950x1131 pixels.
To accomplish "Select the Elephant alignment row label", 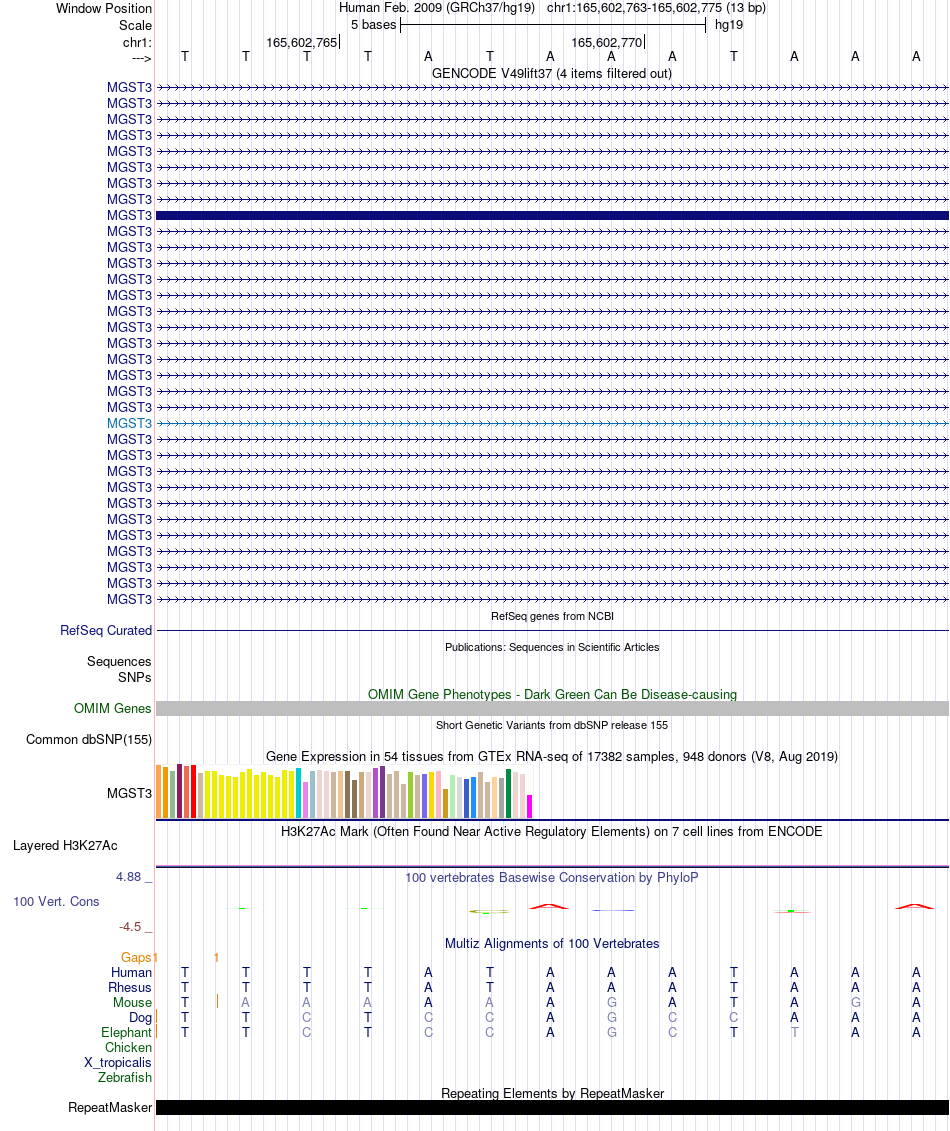I will [126, 1032].
